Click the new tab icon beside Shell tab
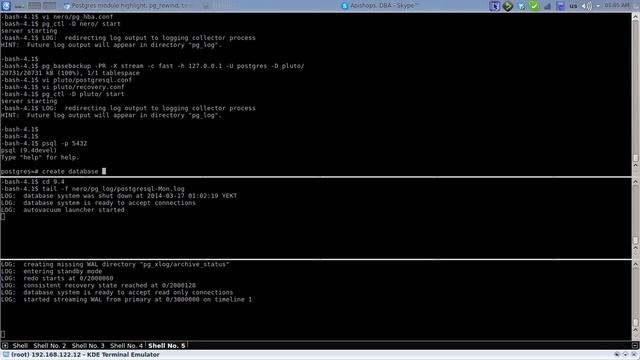The width and height of the screenshot is (640, 360). [x=5, y=346]
